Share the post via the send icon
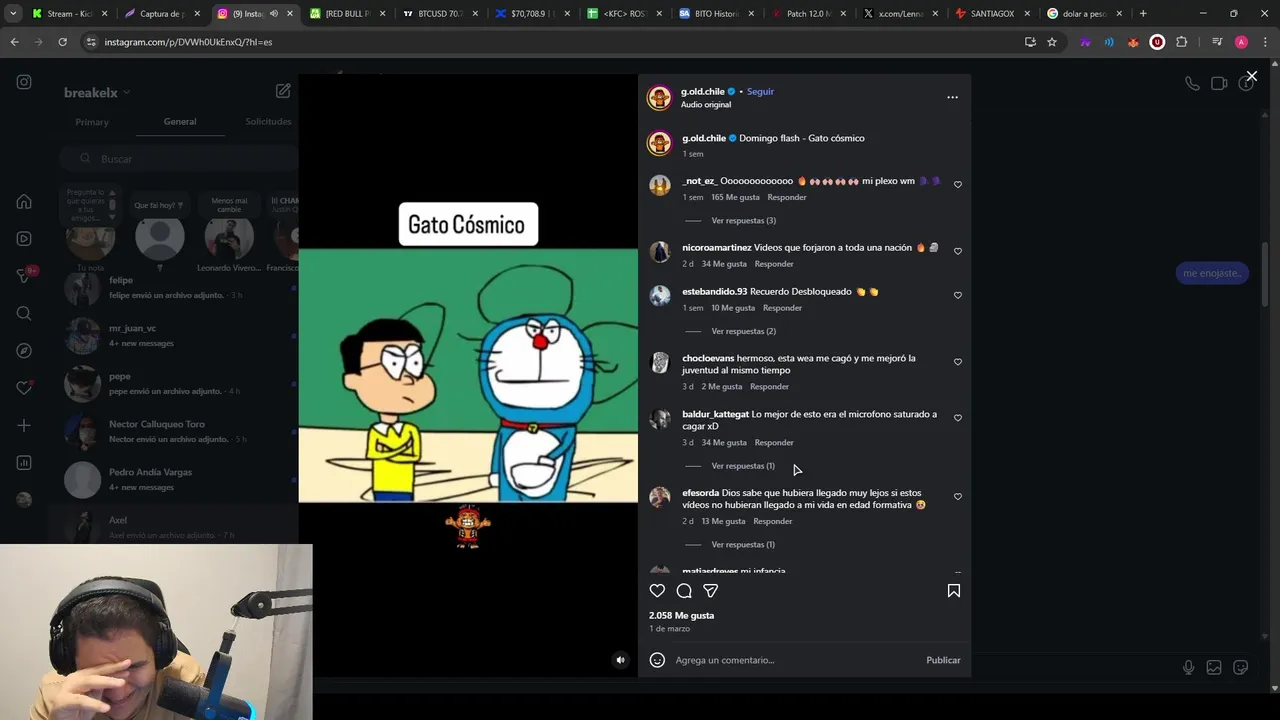This screenshot has height=720, width=1280. [x=710, y=591]
